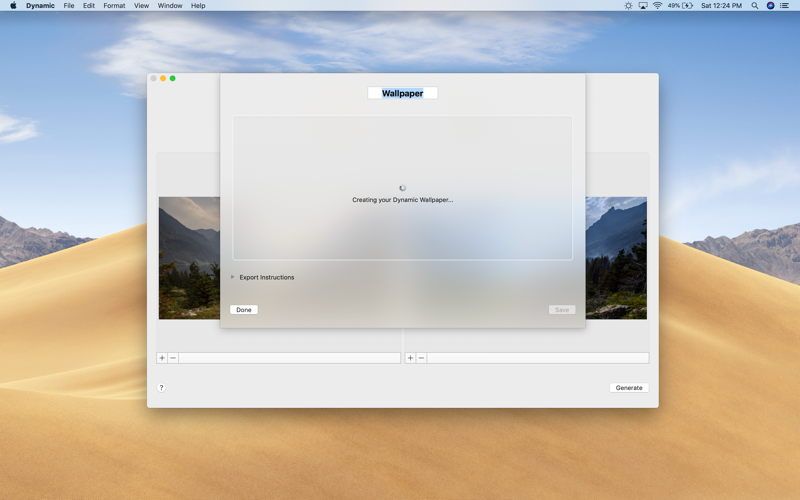Click the brightness sun icon in menu bar
This screenshot has height=500, width=800.
click(x=628, y=6)
